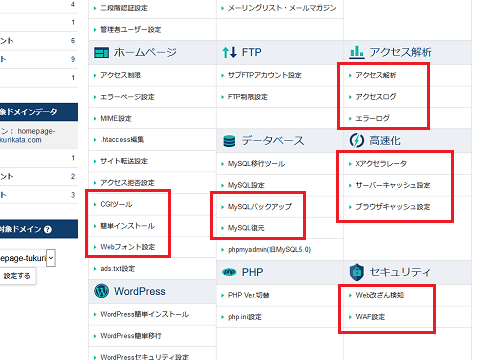Open WordPress簡単移行

point(131,336)
